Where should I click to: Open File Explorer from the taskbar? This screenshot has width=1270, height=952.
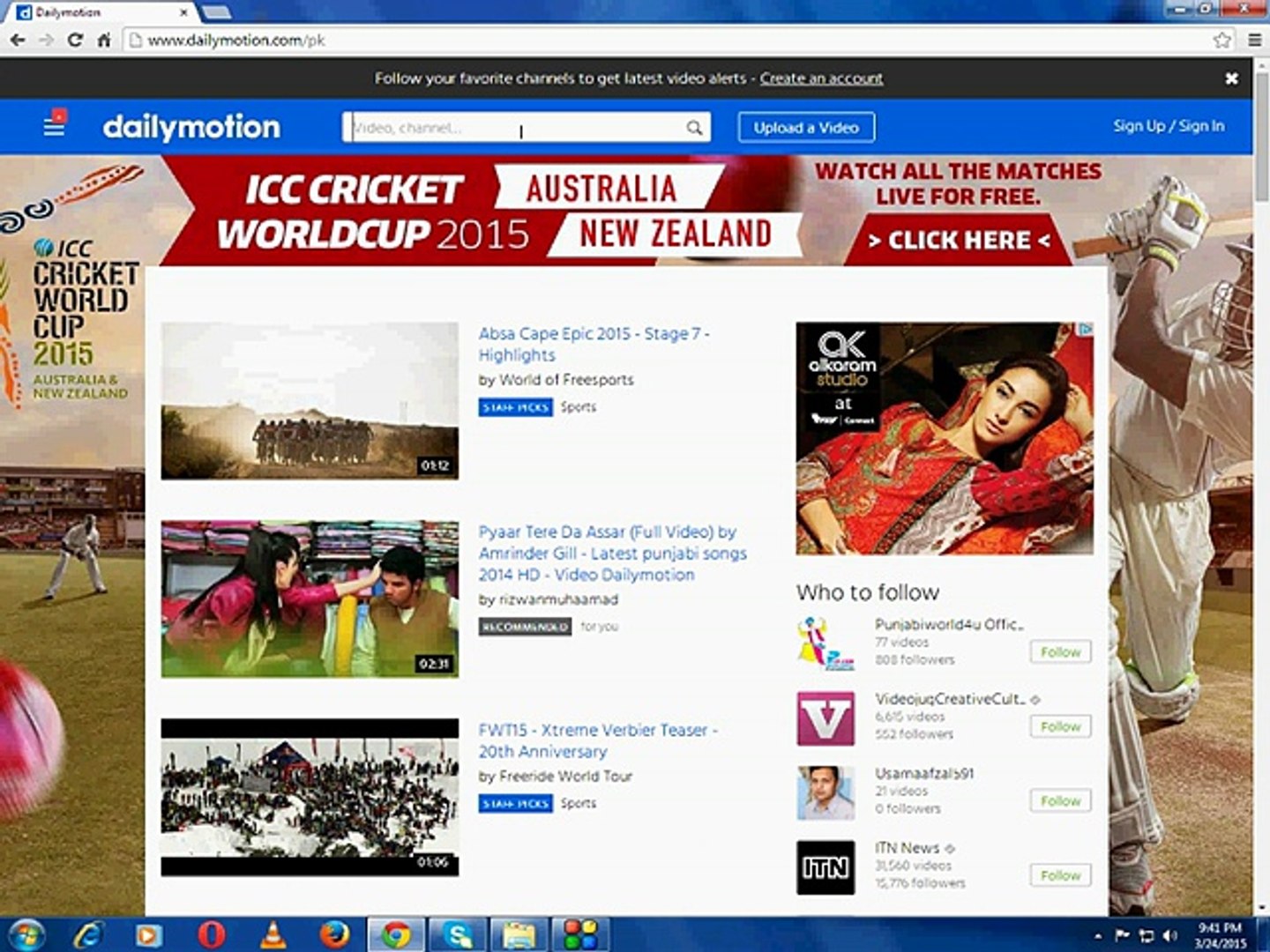tap(519, 934)
